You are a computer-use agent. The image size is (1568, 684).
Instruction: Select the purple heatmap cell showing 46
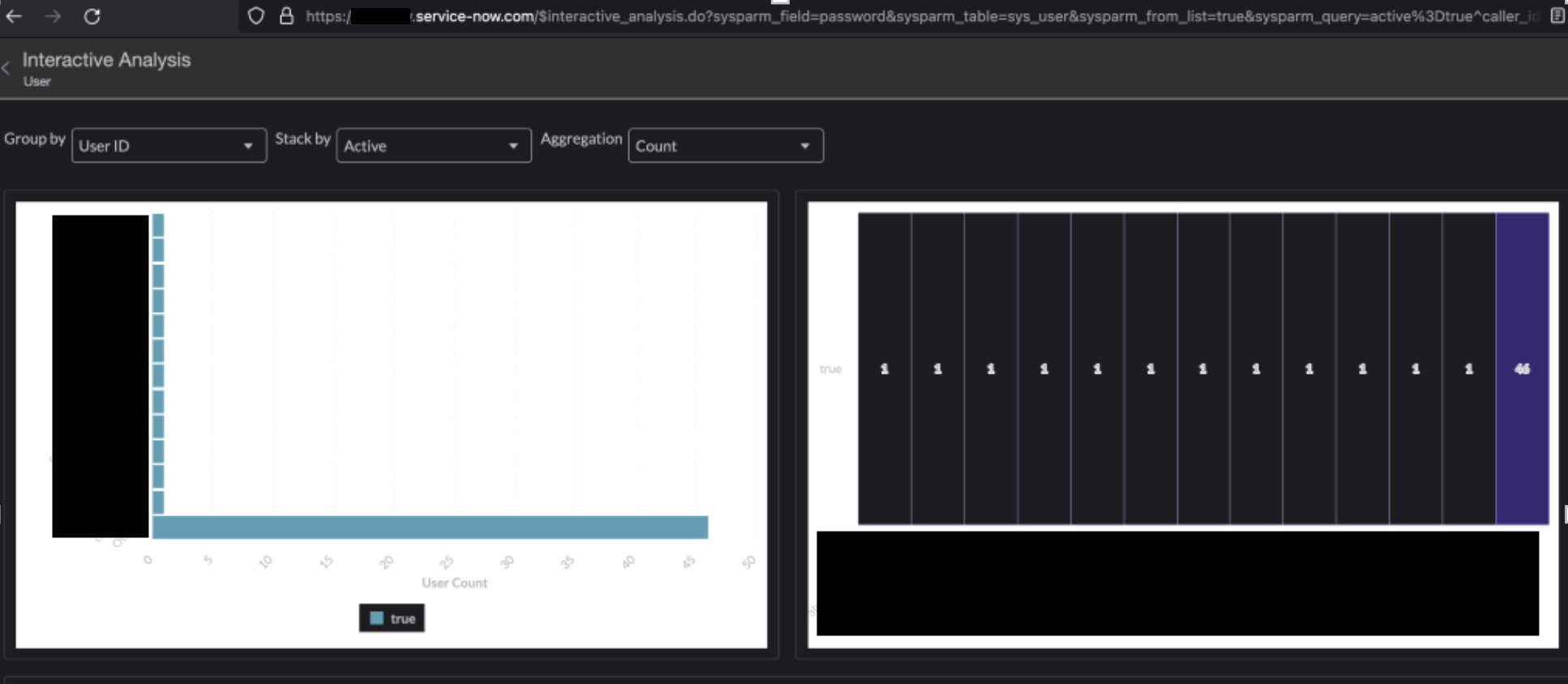point(1522,369)
